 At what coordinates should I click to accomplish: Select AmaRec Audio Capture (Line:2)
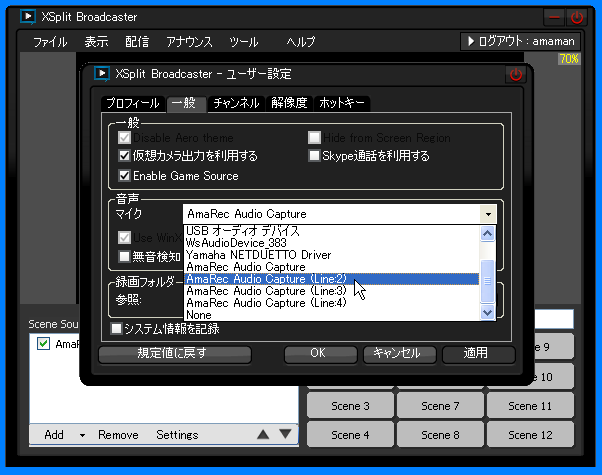click(332, 279)
